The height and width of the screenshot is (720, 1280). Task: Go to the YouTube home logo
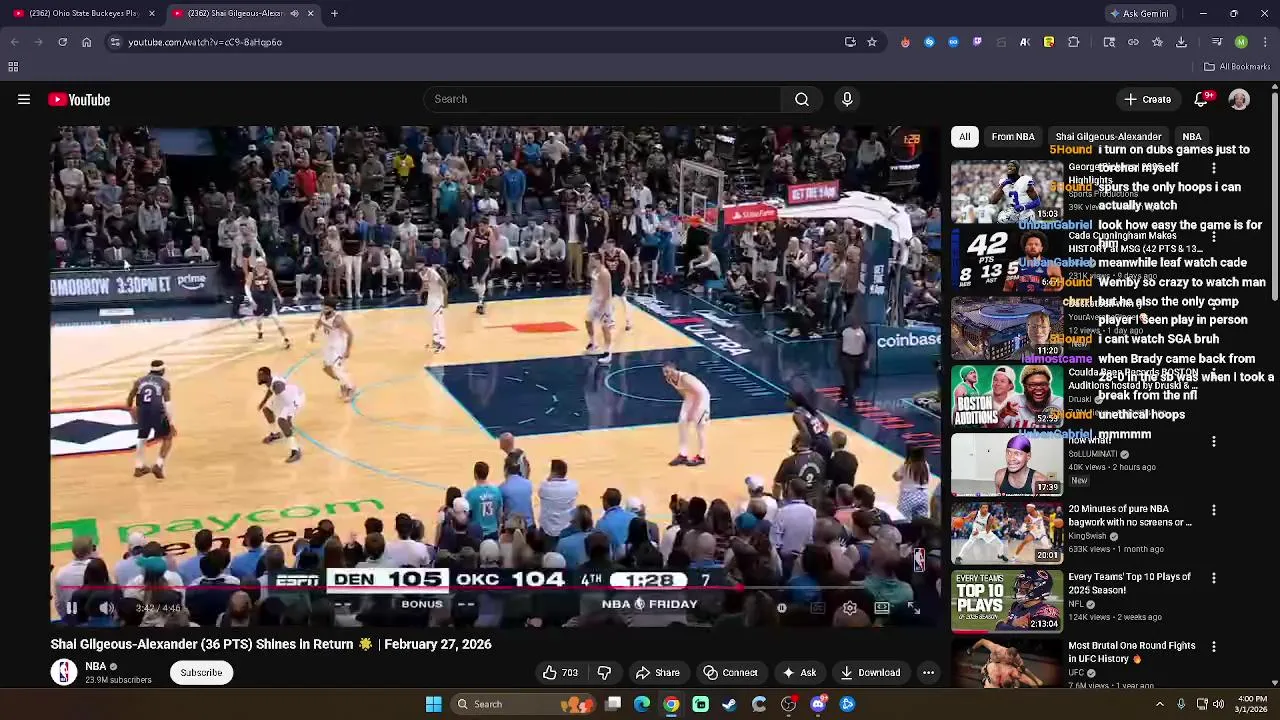[79, 100]
